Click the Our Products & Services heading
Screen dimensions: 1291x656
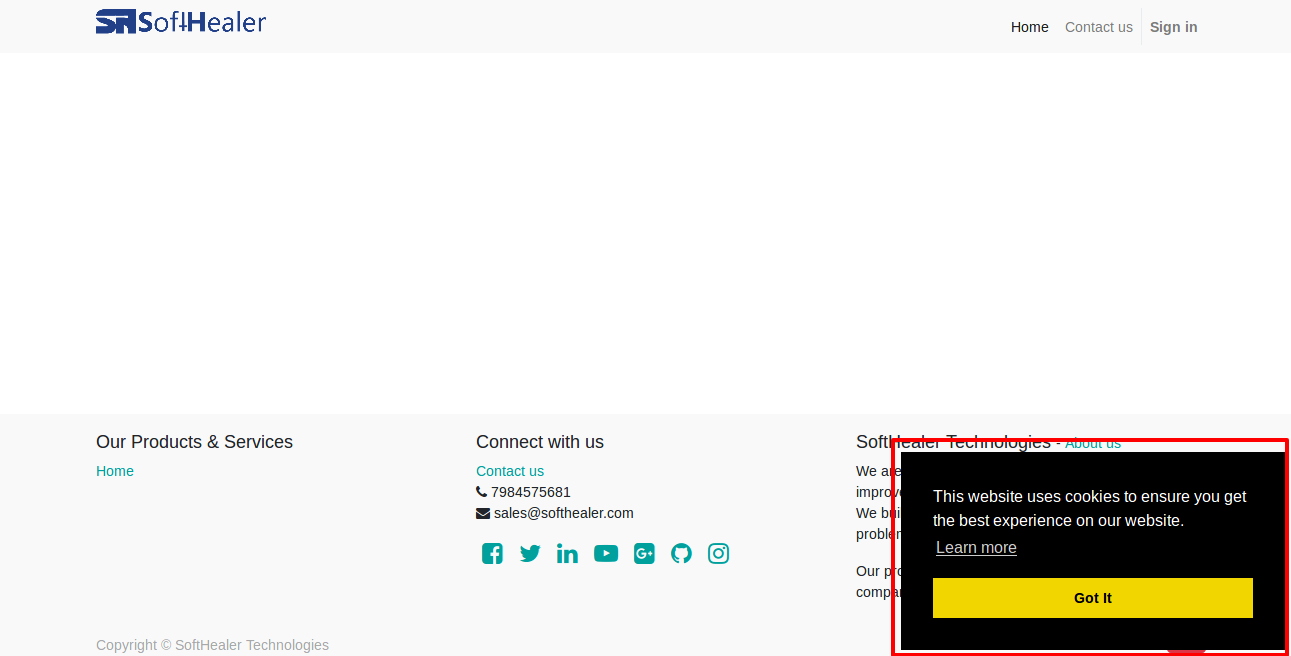pyautogui.click(x=194, y=442)
